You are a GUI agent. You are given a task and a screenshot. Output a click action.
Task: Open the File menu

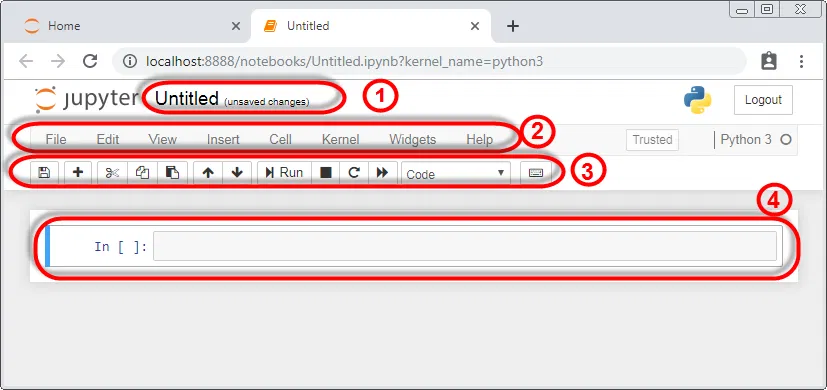coord(56,139)
